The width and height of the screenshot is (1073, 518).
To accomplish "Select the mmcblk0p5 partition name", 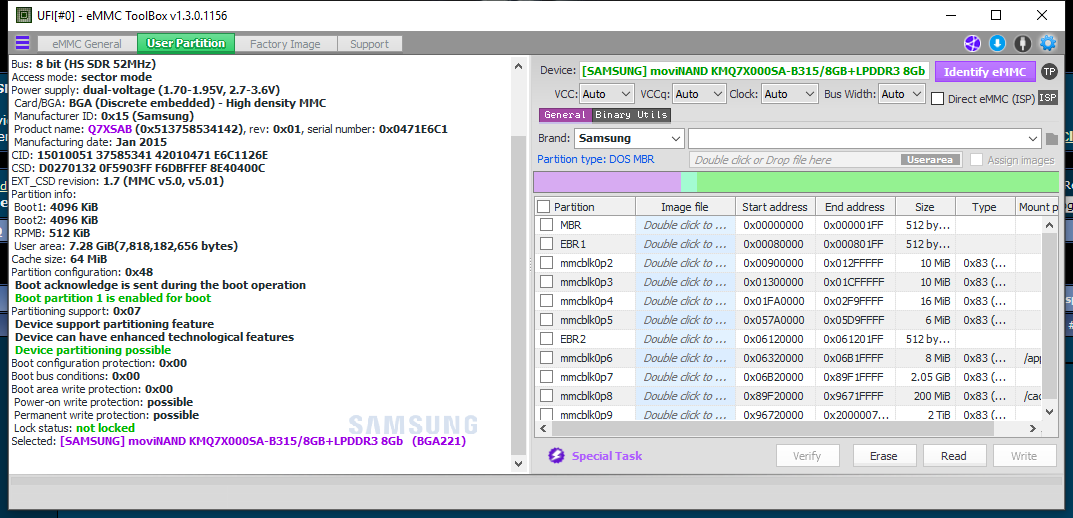I will [x=586, y=320].
